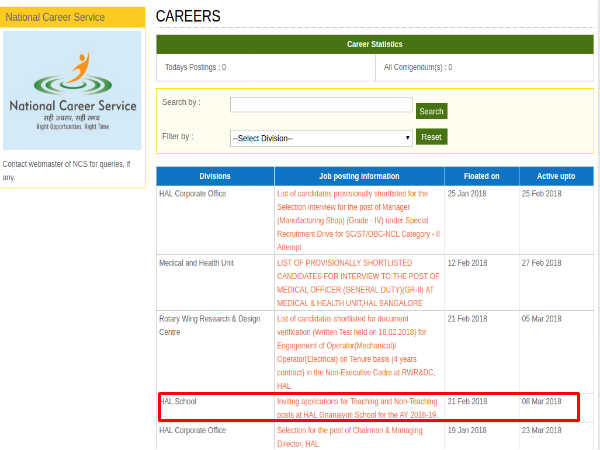Image resolution: width=600 pixels, height=450 pixels.
Task: Click the National Career Service logo image
Action: pos(72,90)
